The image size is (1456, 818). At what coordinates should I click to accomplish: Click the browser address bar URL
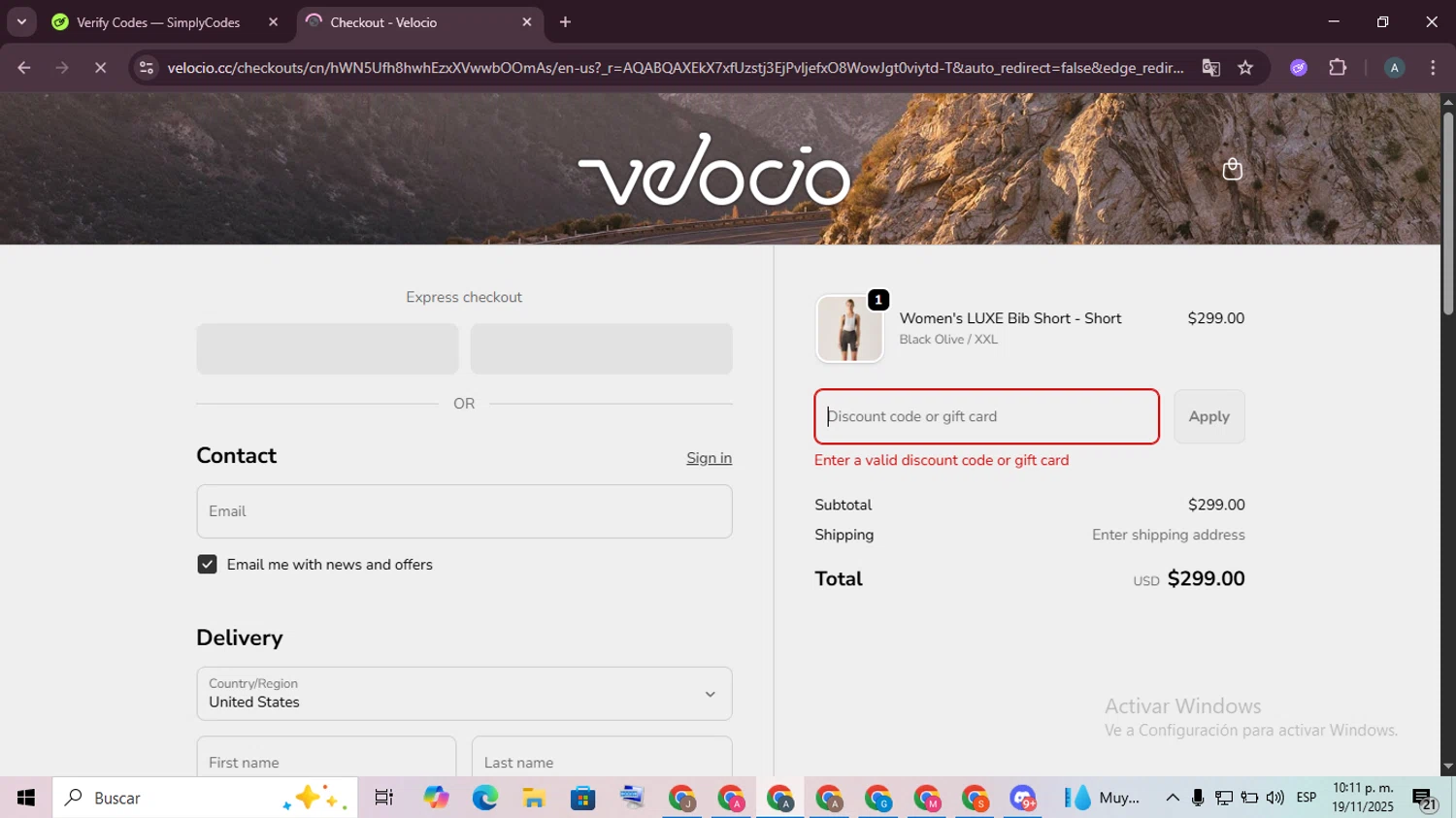(x=675, y=68)
